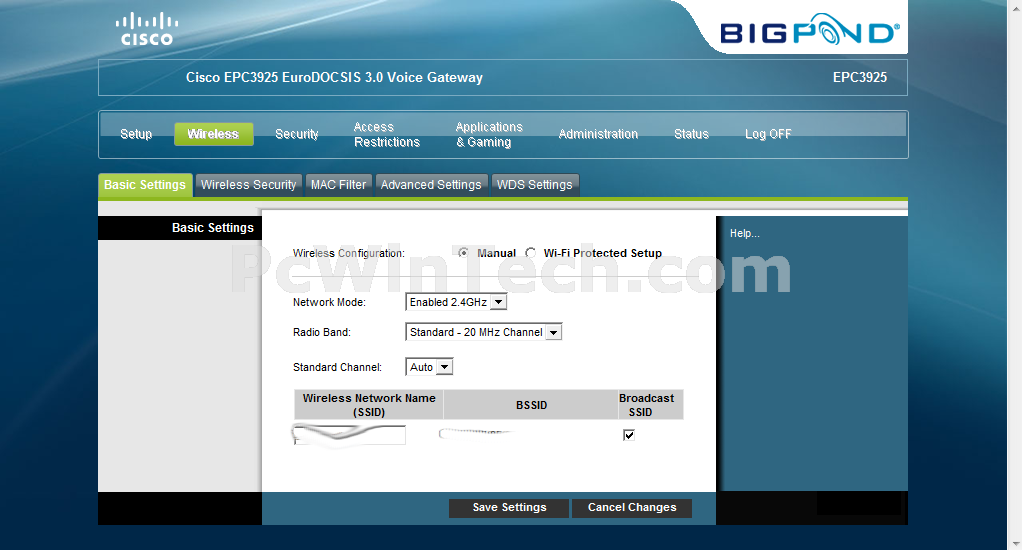
Task: Switch to the Wireless Security tab
Action: pos(248,185)
